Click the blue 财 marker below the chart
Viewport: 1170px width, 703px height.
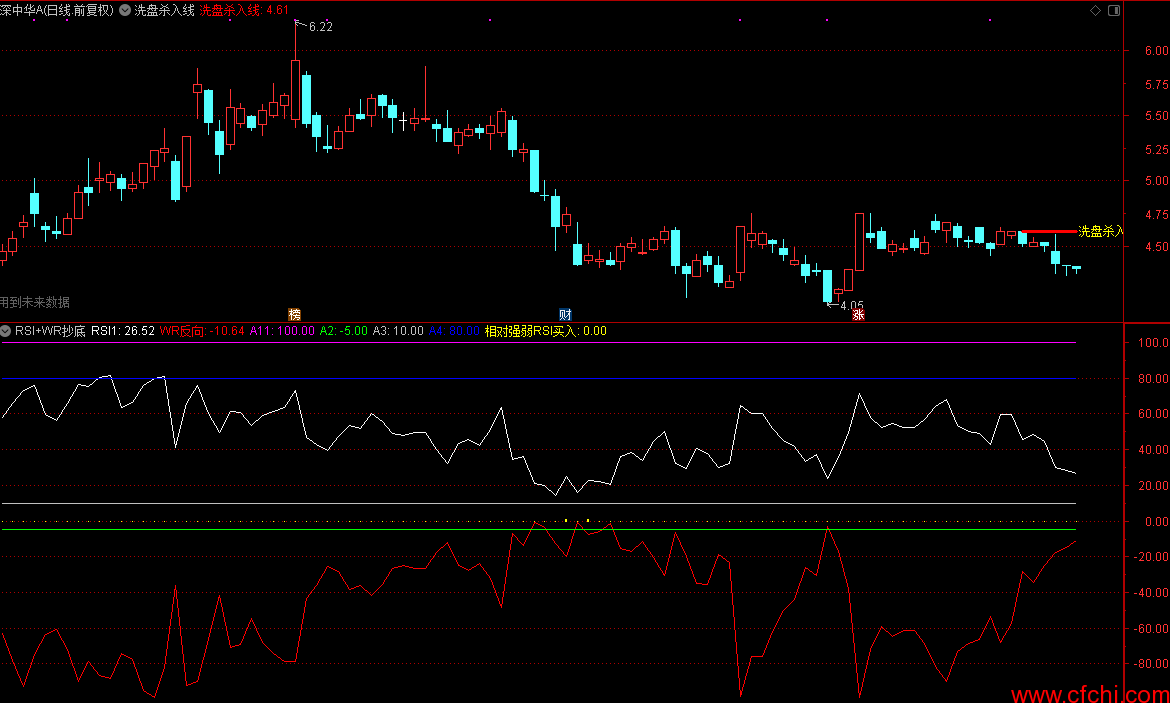pyautogui.click(x=566, y=314)
